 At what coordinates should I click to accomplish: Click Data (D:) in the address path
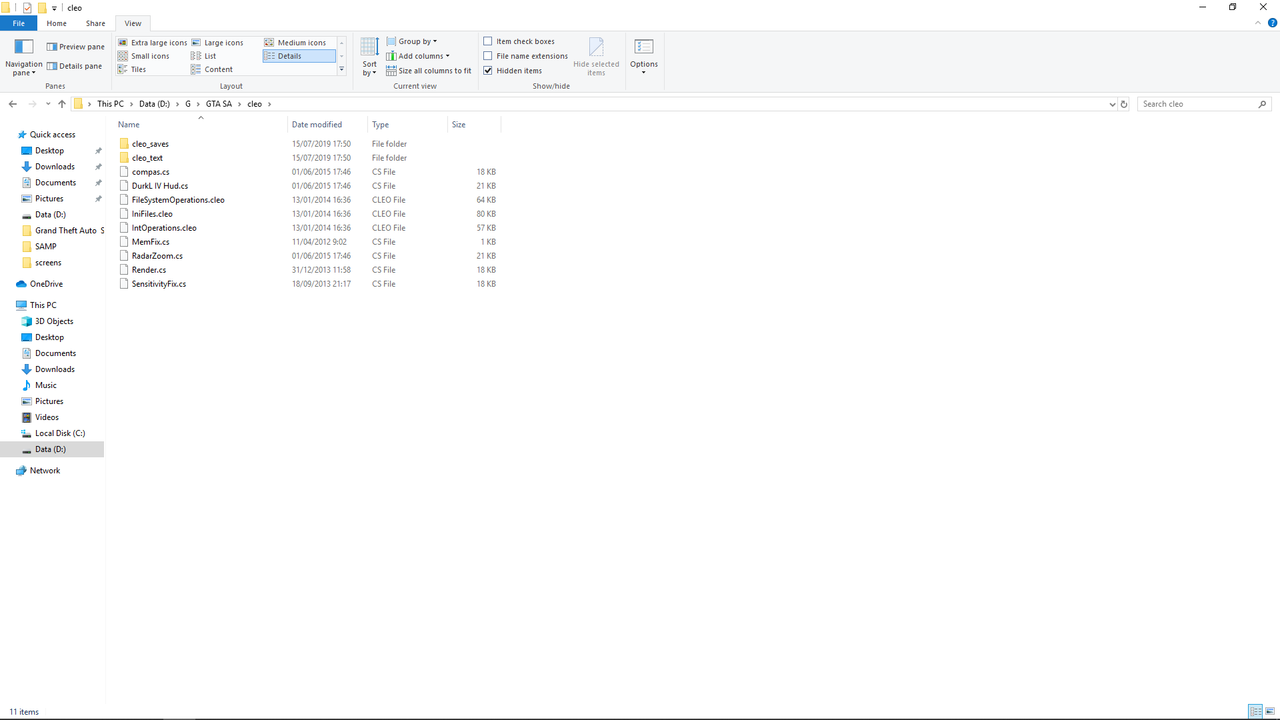(155, 104)
